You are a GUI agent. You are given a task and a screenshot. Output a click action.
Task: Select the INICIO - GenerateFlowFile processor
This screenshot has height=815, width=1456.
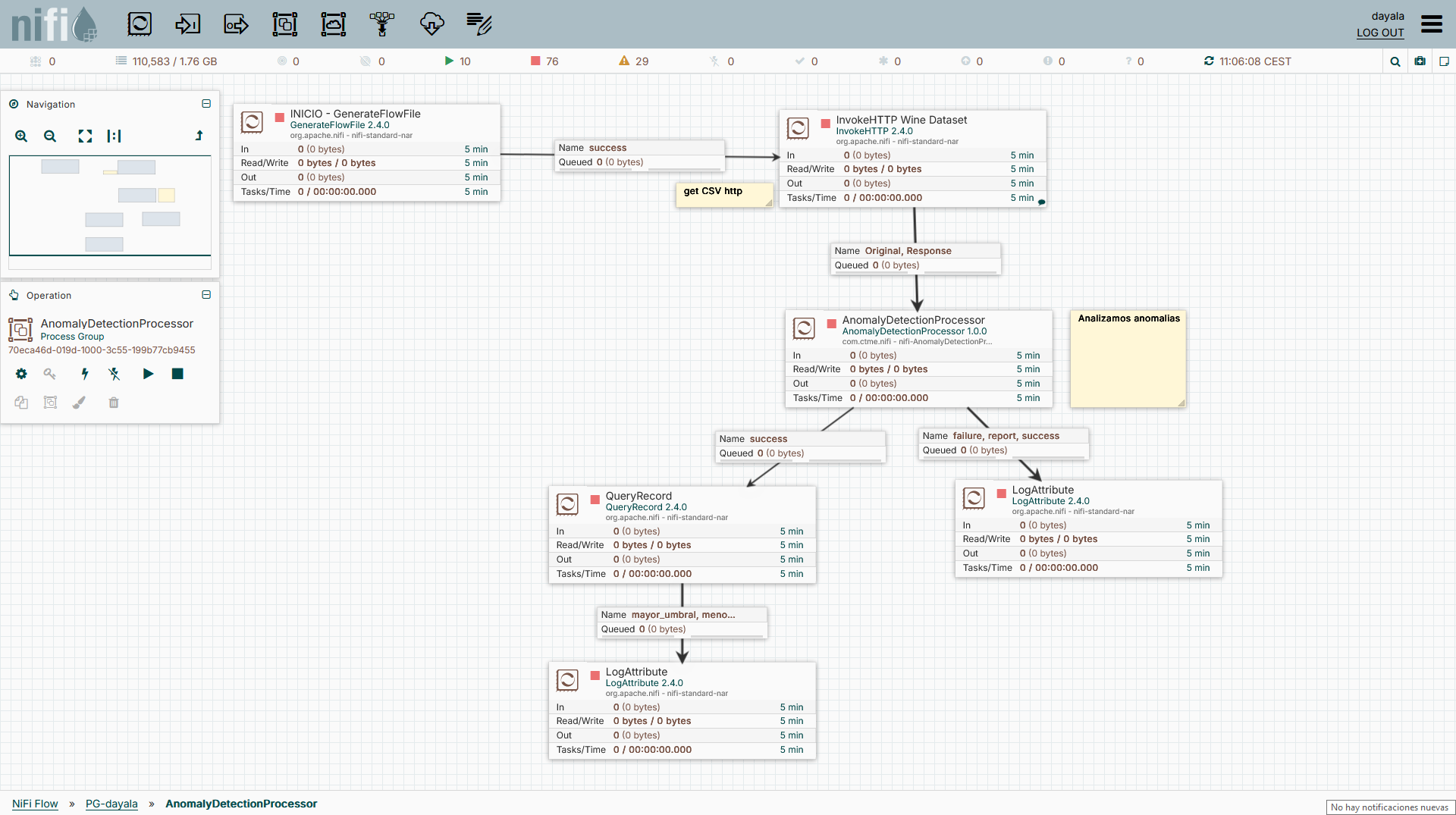(367, 152)
